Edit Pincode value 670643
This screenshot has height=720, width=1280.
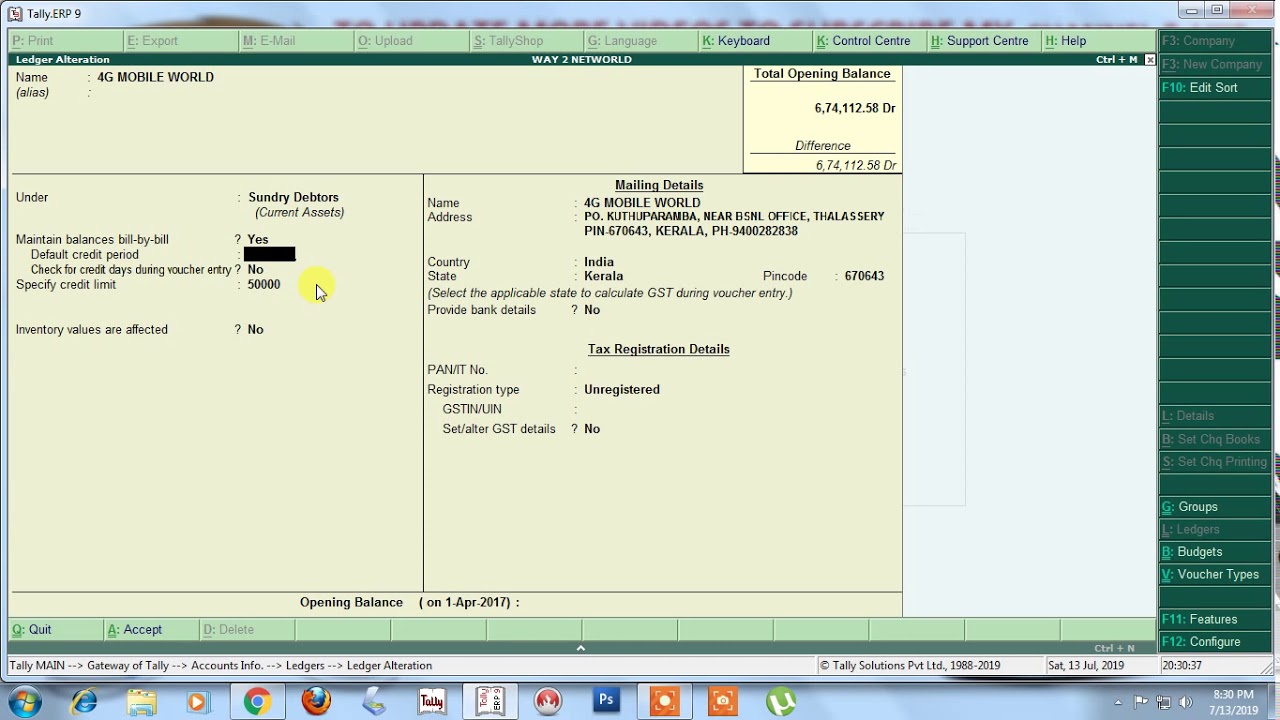864,276
